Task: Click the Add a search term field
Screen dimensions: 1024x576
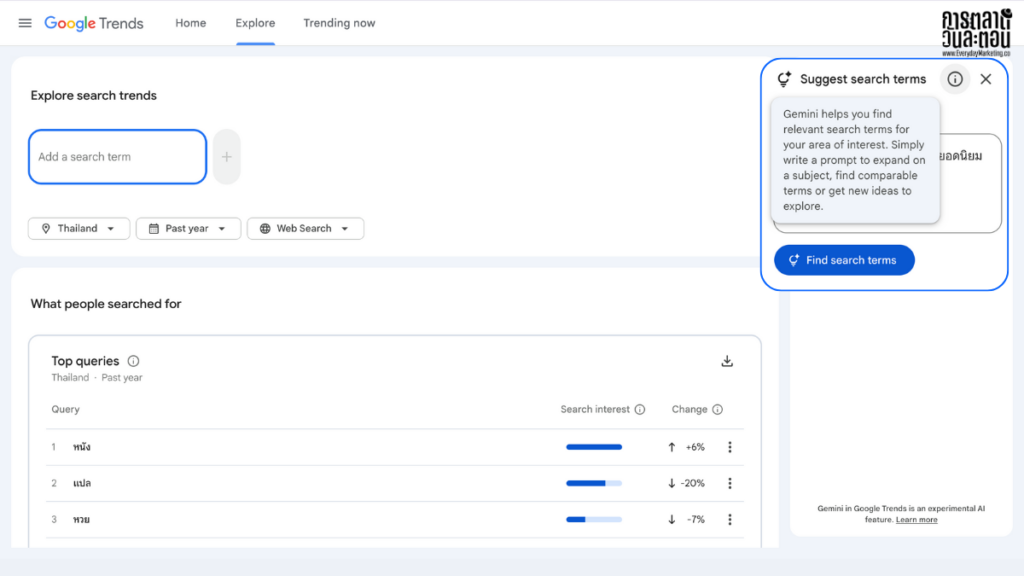Action: (x=117, y=157)
